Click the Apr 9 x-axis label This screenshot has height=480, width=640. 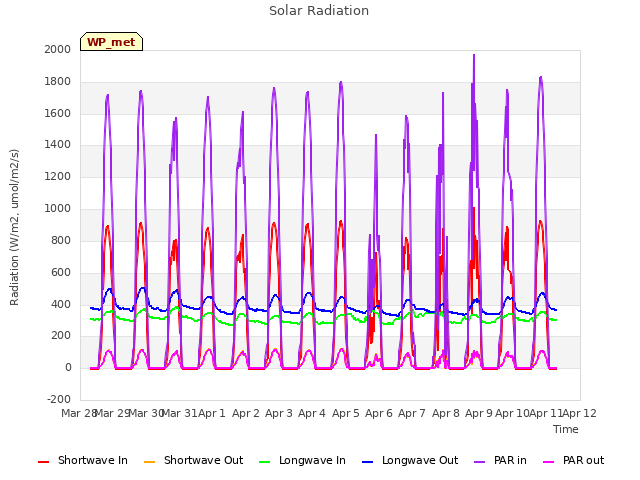479,413
